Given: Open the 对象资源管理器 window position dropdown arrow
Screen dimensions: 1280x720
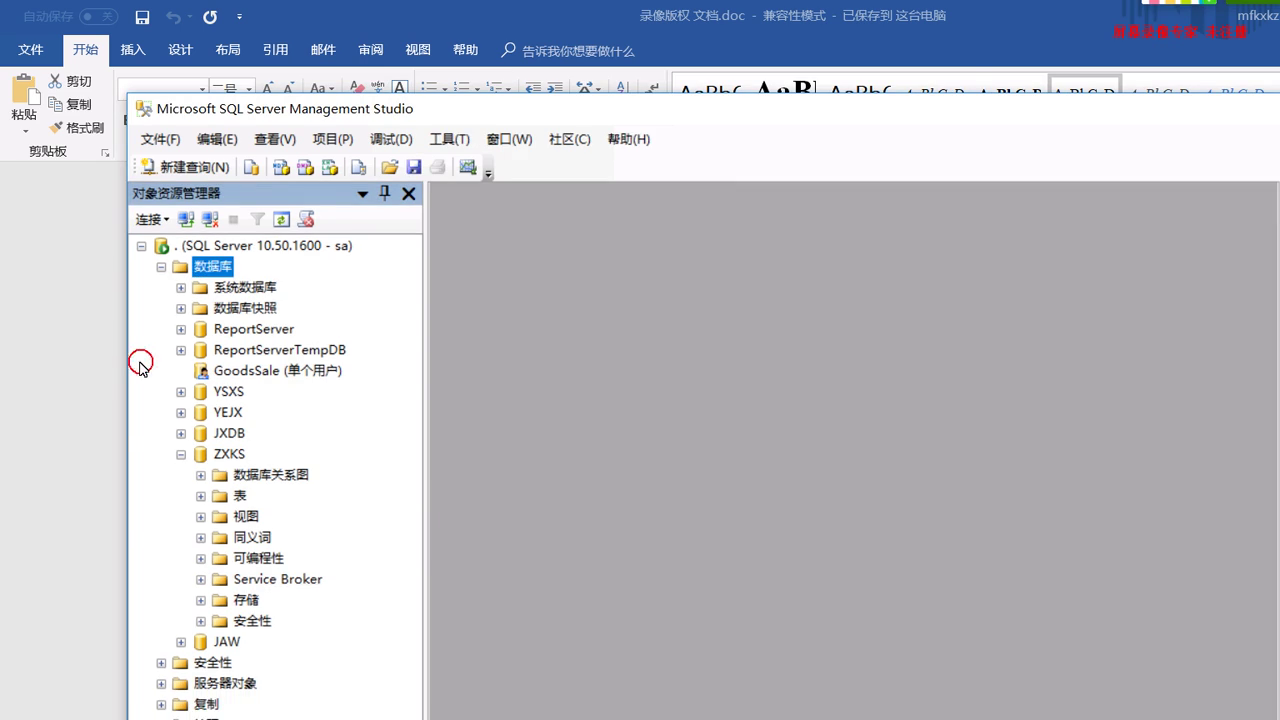Looking at the screenshot, I should pos(363,194).
